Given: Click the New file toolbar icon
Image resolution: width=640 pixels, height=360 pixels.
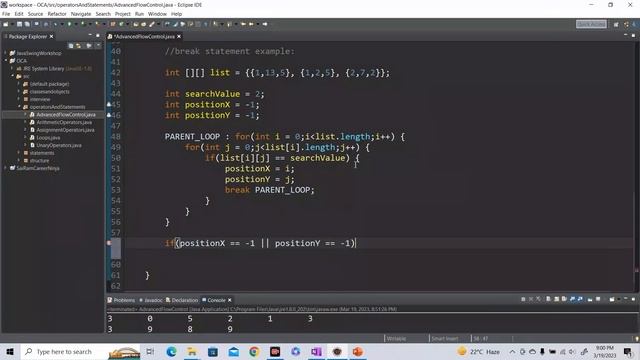Looking at the screenshot, I should click(x=5, y=24).
